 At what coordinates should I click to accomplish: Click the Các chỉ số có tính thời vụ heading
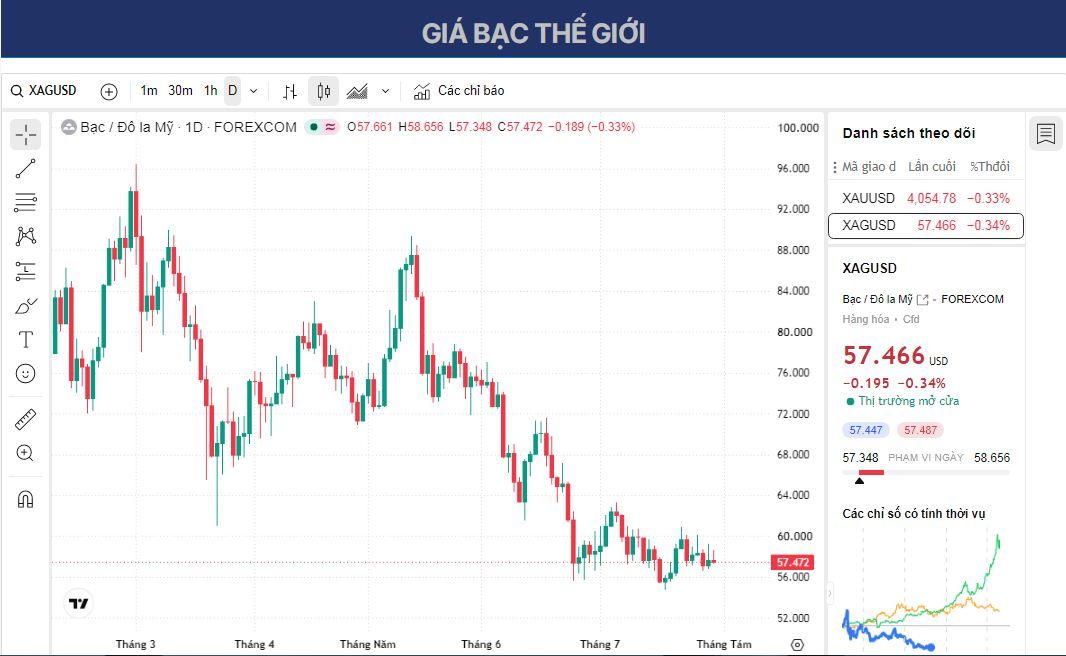(913, 514)
